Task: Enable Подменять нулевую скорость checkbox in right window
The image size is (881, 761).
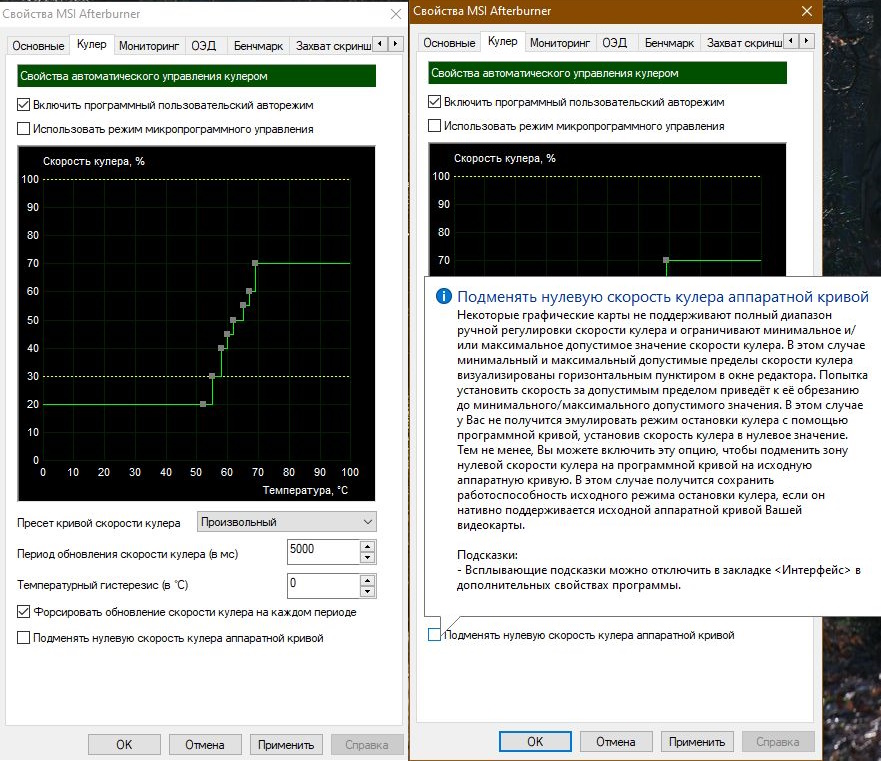Action: click(434, 635)
